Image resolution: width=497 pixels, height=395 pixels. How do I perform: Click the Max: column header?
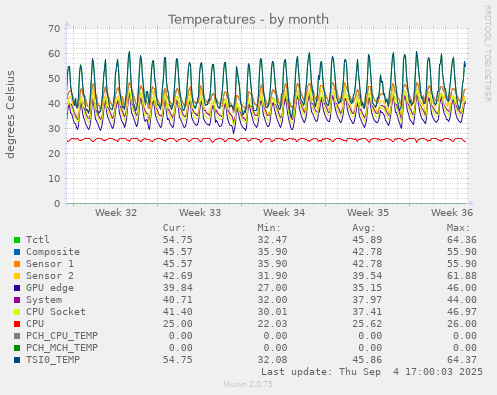(x=458, y=228)
